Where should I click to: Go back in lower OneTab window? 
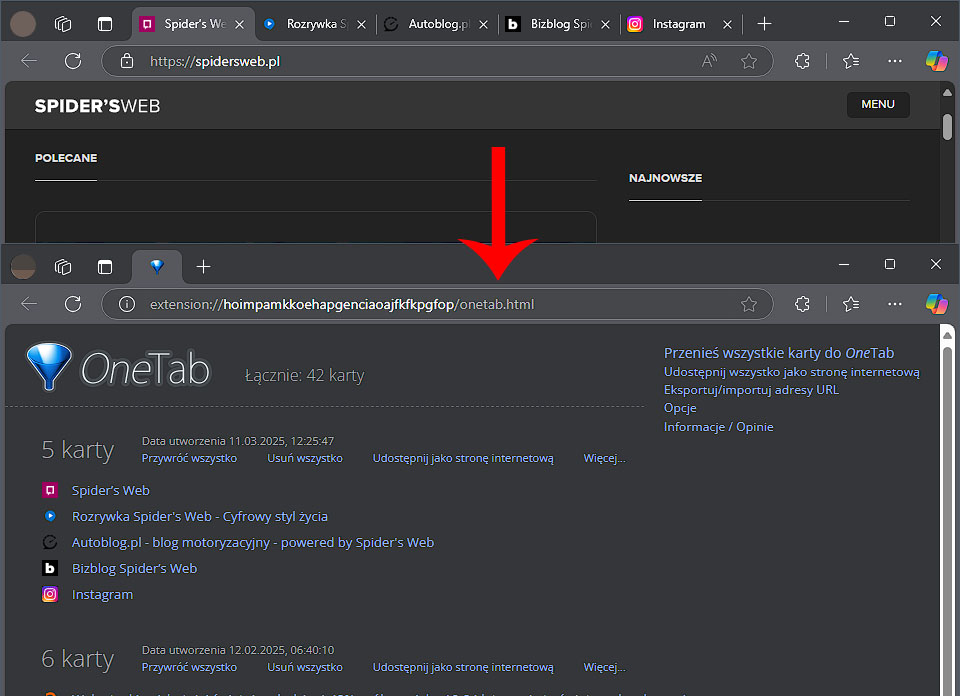(29, 304)
